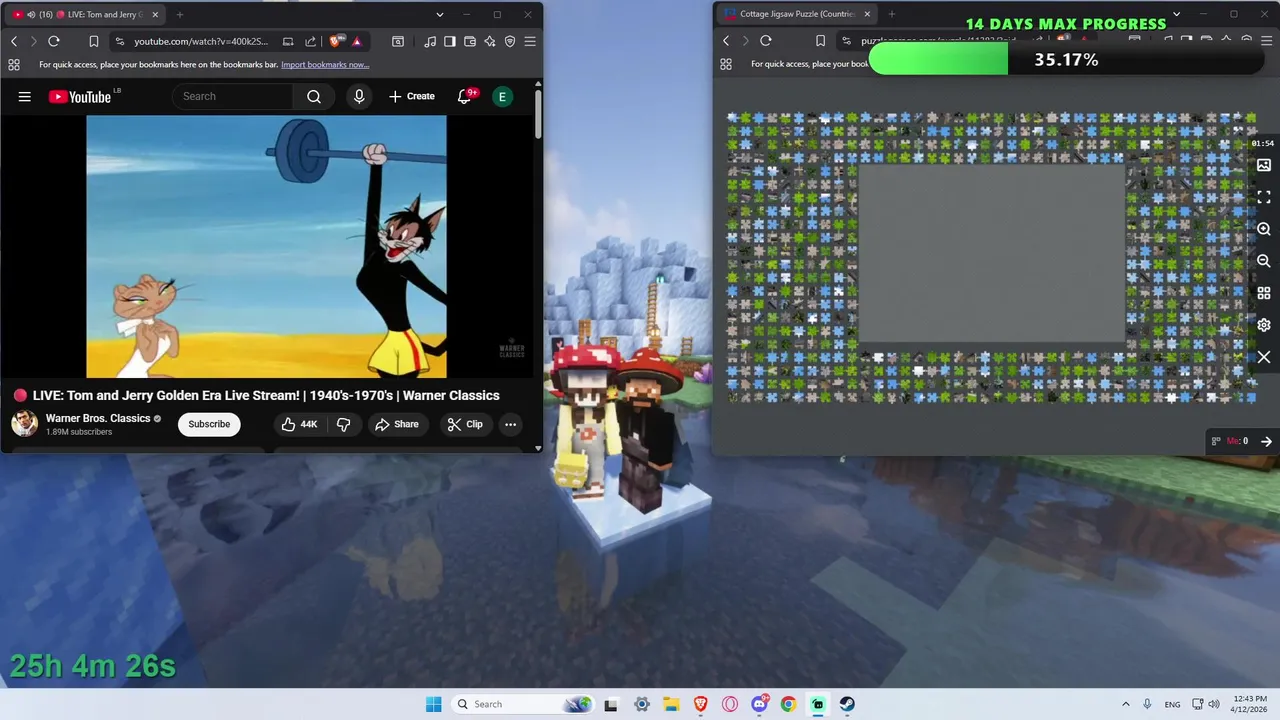Open File Explorer from the taskbar

(x=671, y=704)
